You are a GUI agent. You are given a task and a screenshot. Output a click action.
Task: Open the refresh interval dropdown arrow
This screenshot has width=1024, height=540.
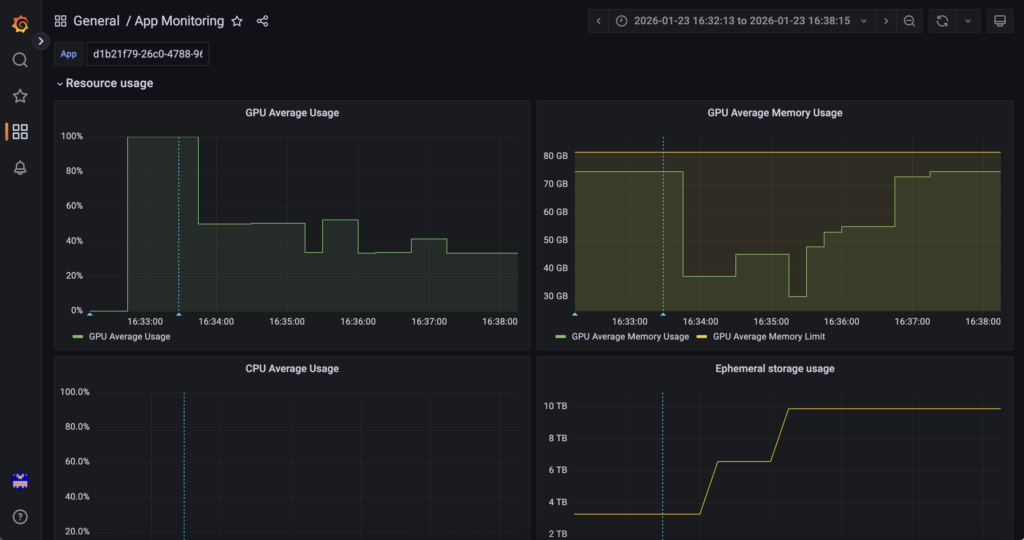(x=967, y=21)
